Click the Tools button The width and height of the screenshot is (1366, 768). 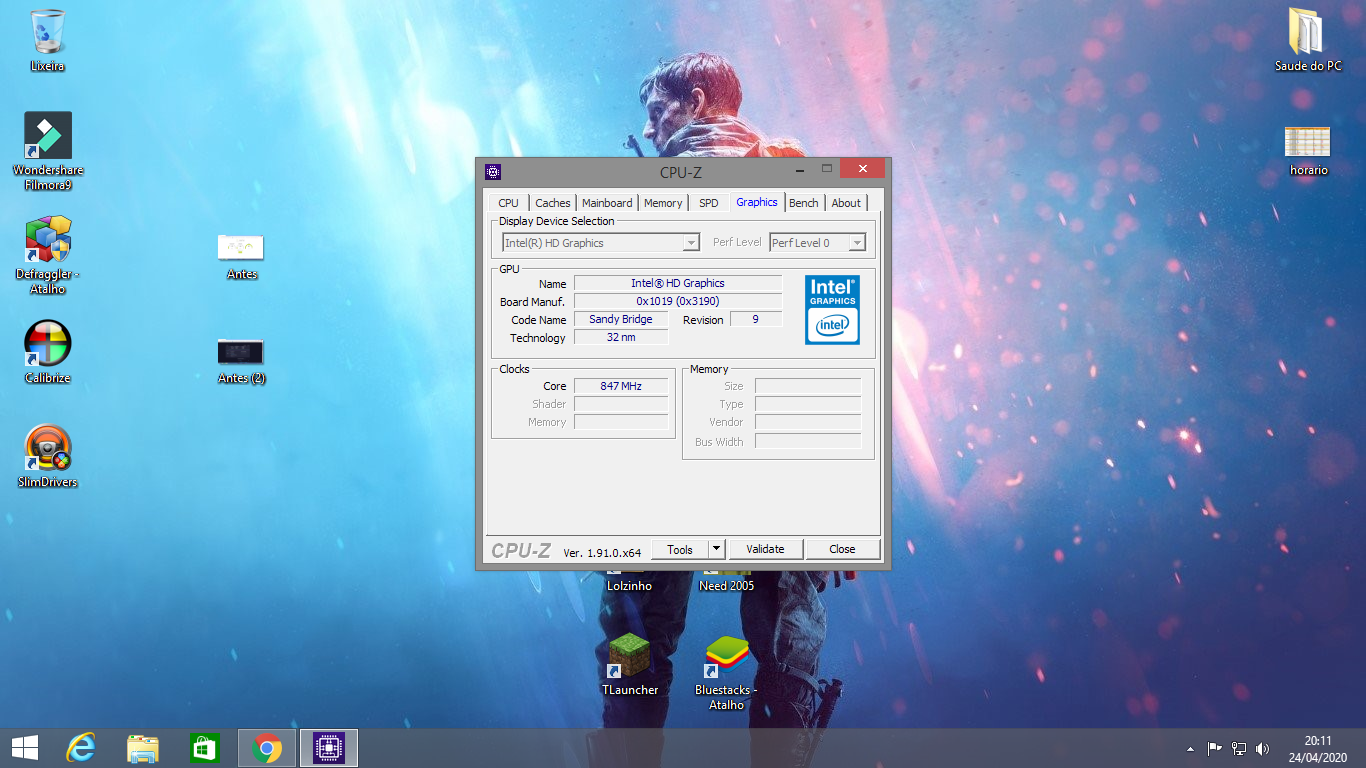(680, 549)
